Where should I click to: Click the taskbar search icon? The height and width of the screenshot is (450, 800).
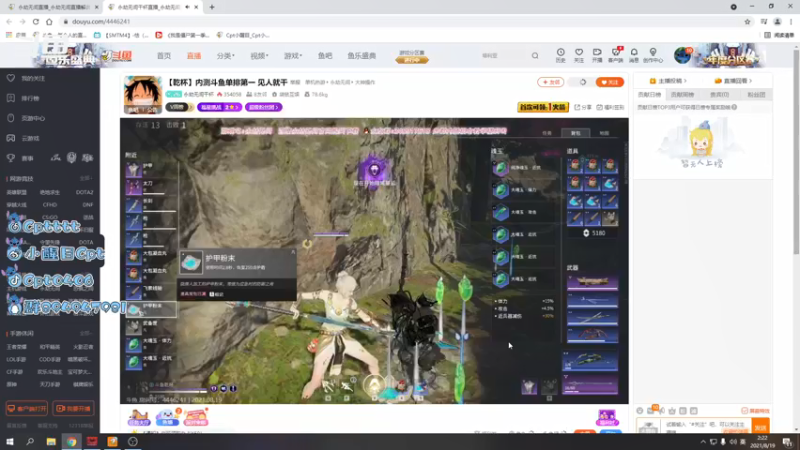(30, 442)
